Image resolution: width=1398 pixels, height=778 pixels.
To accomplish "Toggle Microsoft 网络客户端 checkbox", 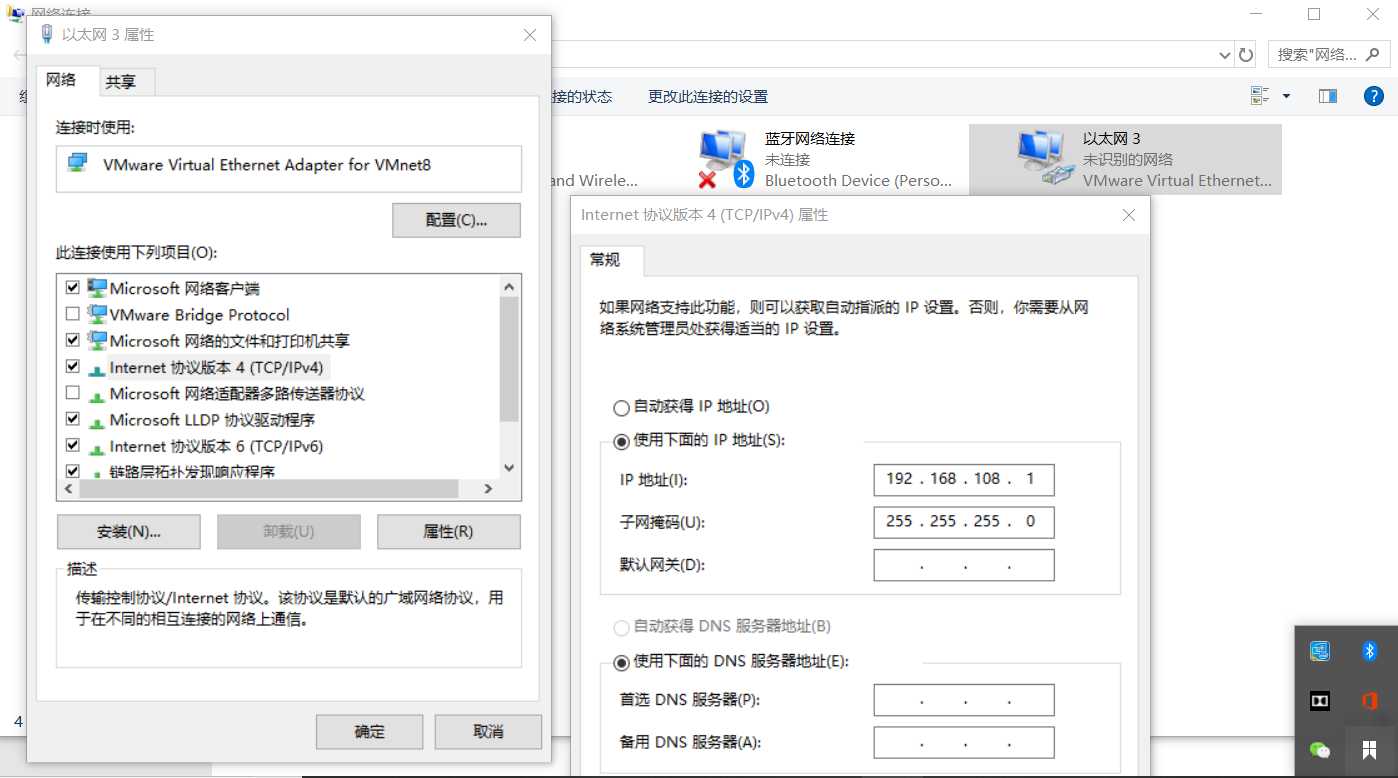I will tap(72, 288).
